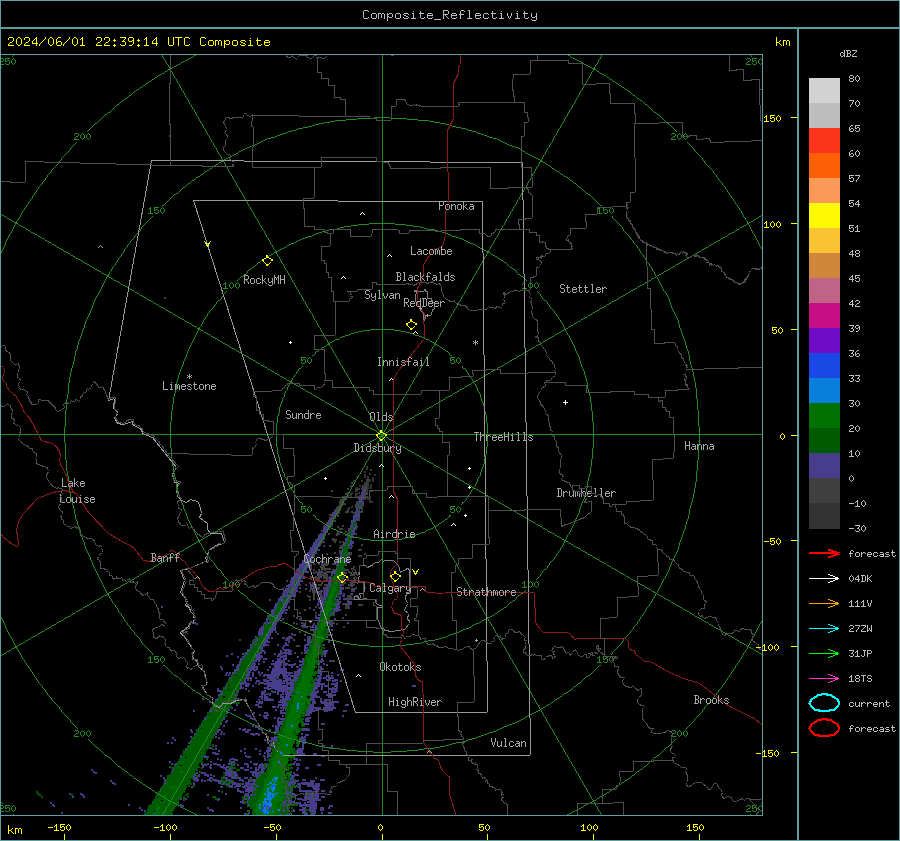Choose the bright green 30-20 dBZ swatch
The width and height of the screenshot is (900, 841).
(x=824, y=416)
